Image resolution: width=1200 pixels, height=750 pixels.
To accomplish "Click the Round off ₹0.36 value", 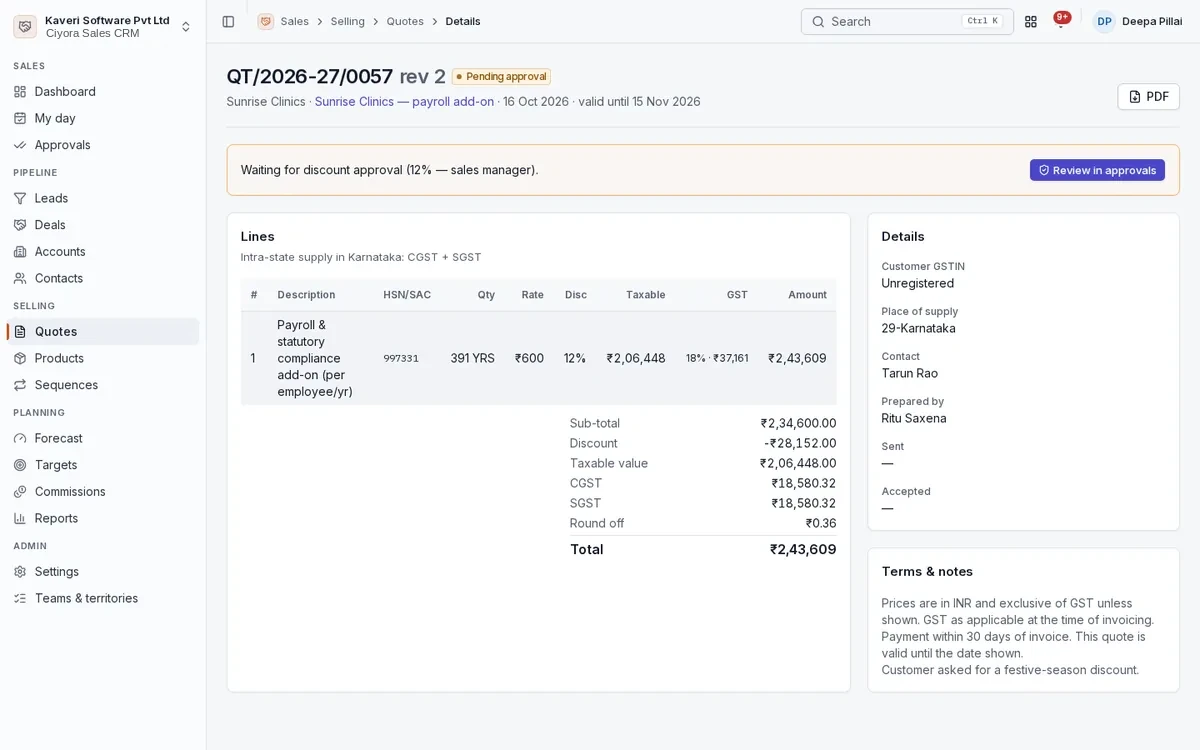I will 821,523.
